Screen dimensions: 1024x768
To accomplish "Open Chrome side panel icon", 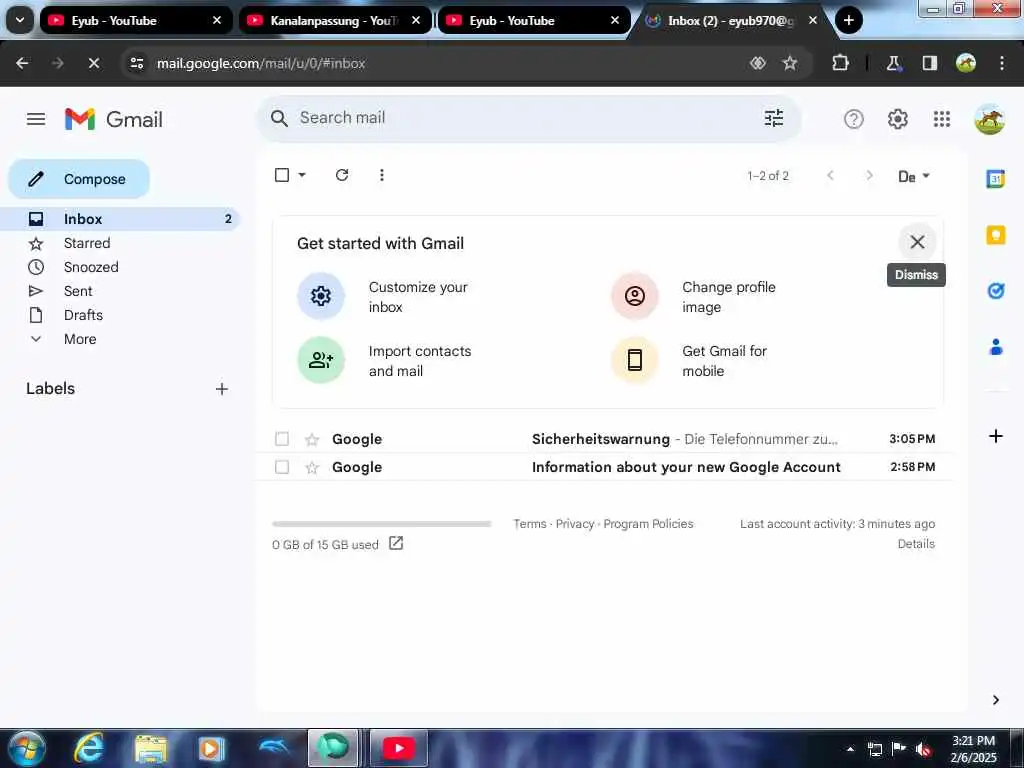I will point(929,63).
